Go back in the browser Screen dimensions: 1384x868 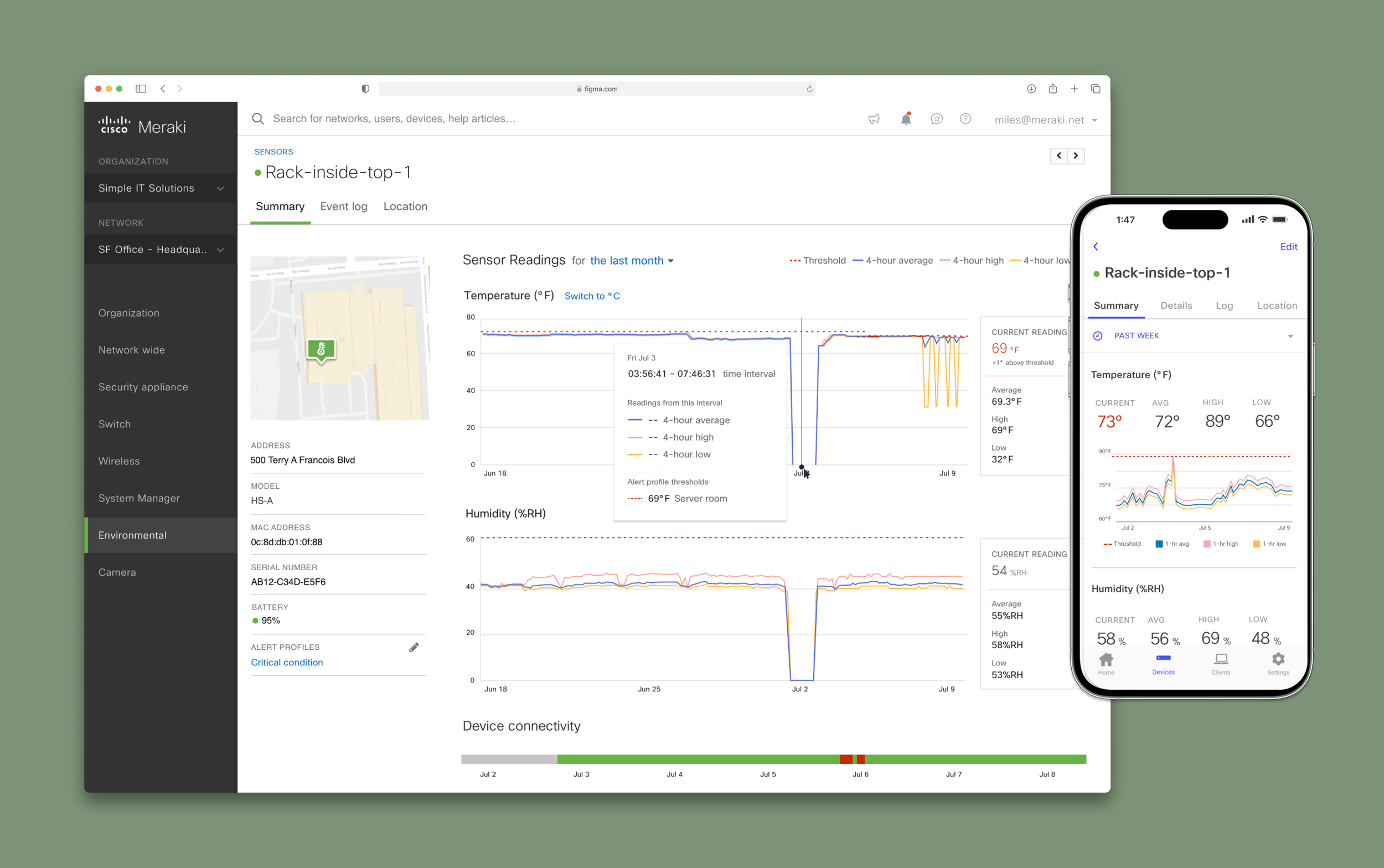pyautogui.click(x=163, y=89)
